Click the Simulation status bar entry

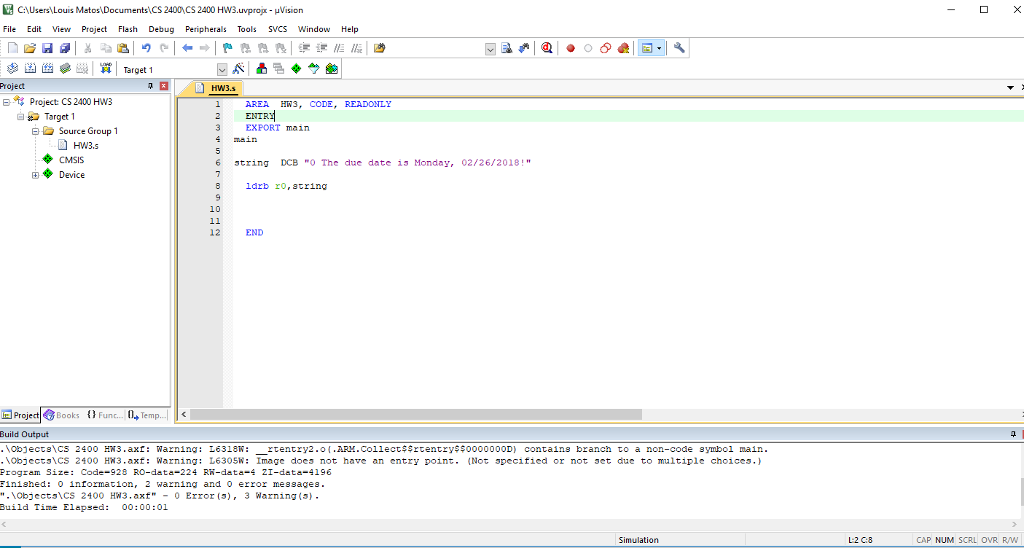(638, 540)
